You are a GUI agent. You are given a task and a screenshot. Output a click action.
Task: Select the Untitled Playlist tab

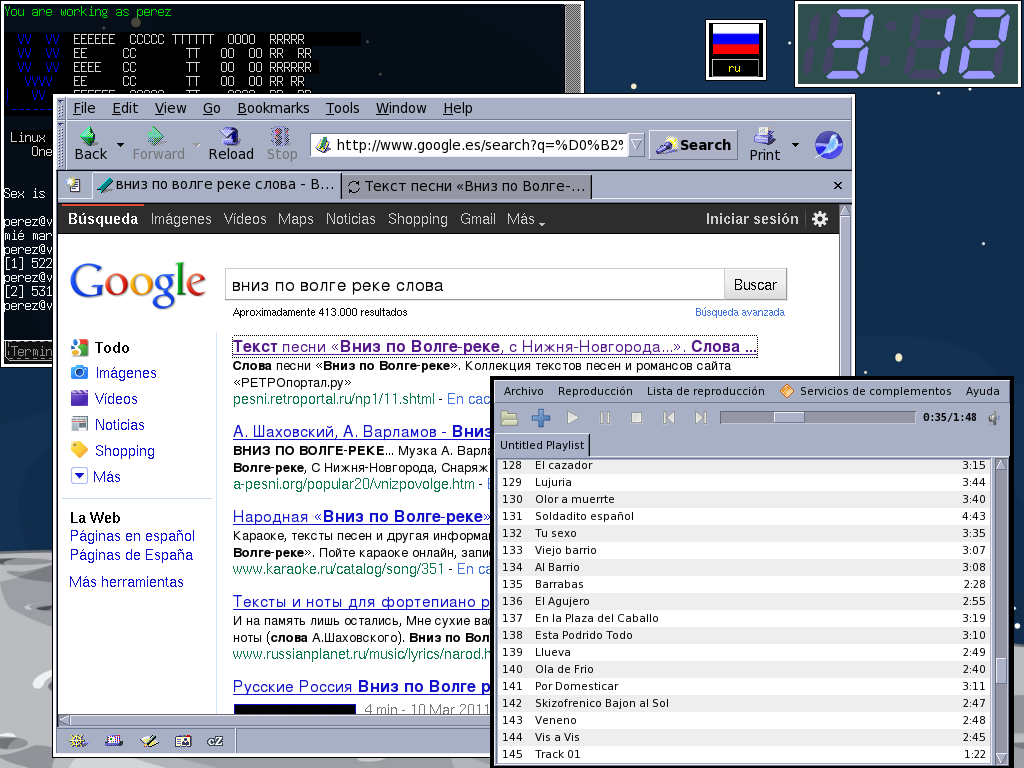(542, 445)
